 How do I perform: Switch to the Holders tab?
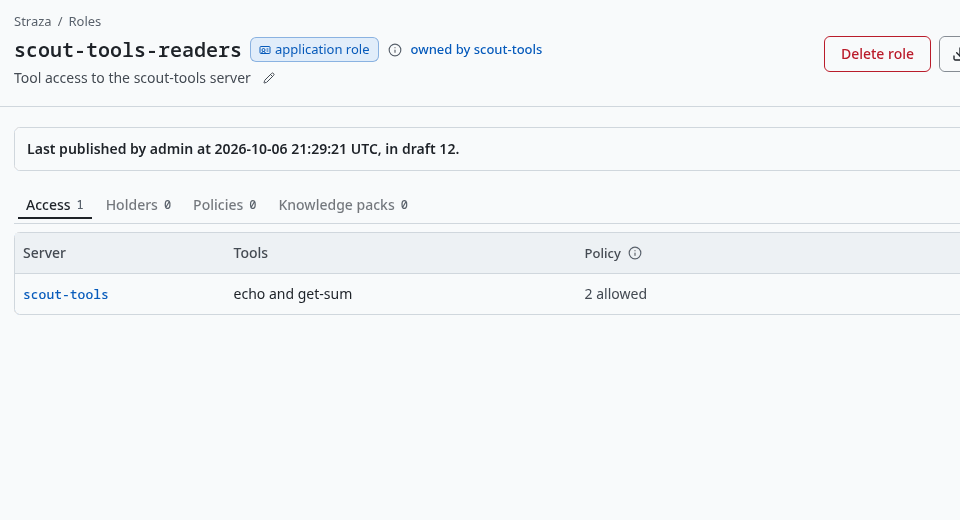(138, 205)
